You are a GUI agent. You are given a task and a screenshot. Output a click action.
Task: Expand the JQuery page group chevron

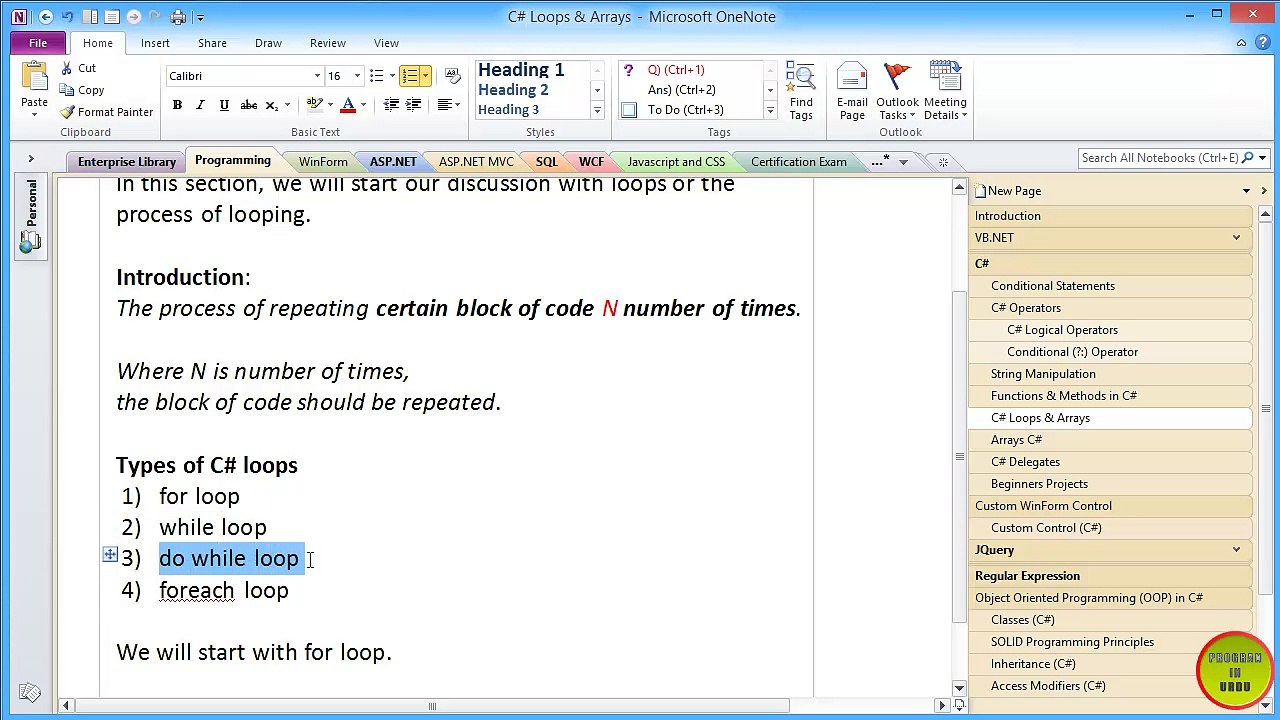tap(1236, 550)
